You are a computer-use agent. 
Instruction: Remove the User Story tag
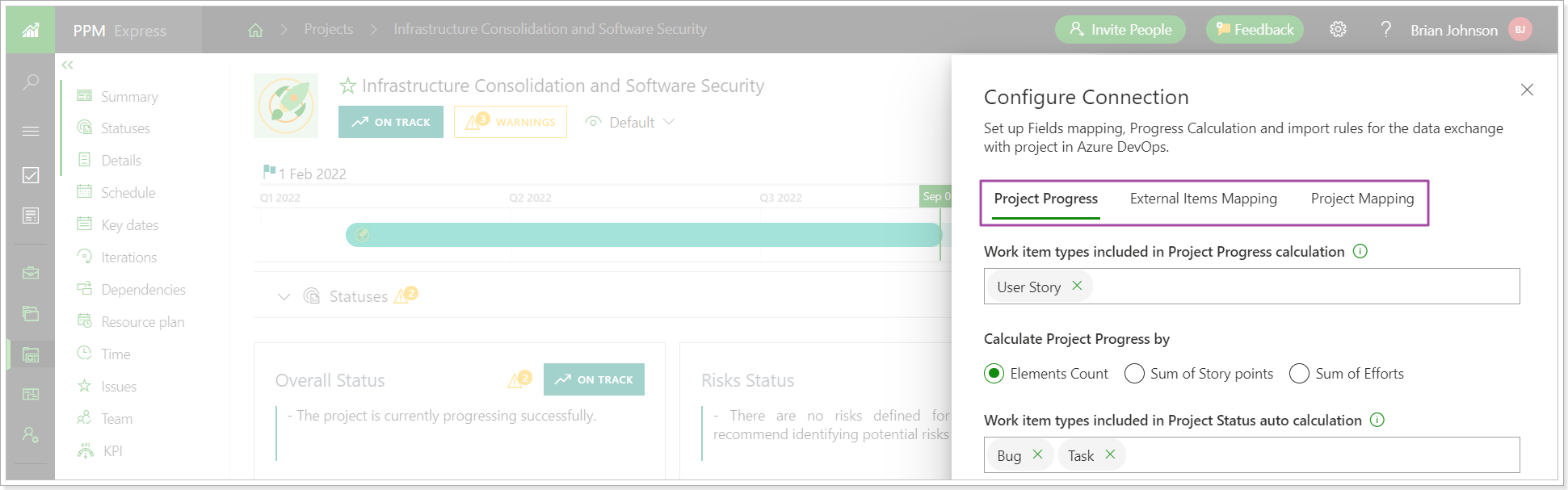coord(1077,286)
